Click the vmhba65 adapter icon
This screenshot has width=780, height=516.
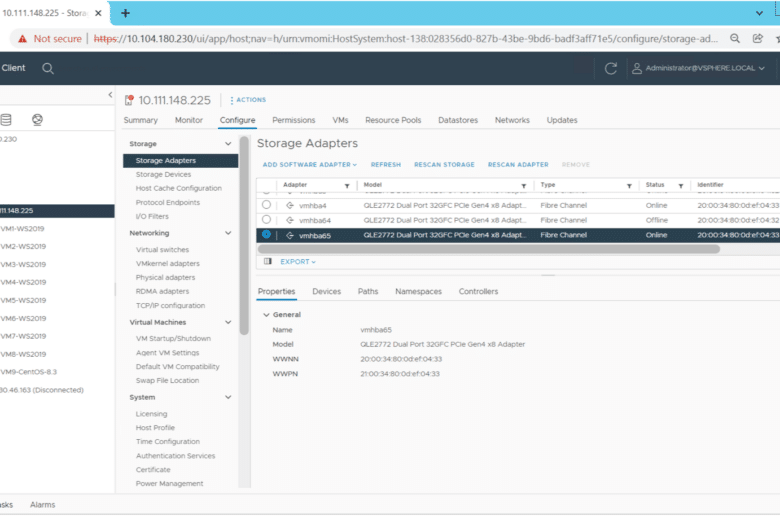(x=290, y=235)
